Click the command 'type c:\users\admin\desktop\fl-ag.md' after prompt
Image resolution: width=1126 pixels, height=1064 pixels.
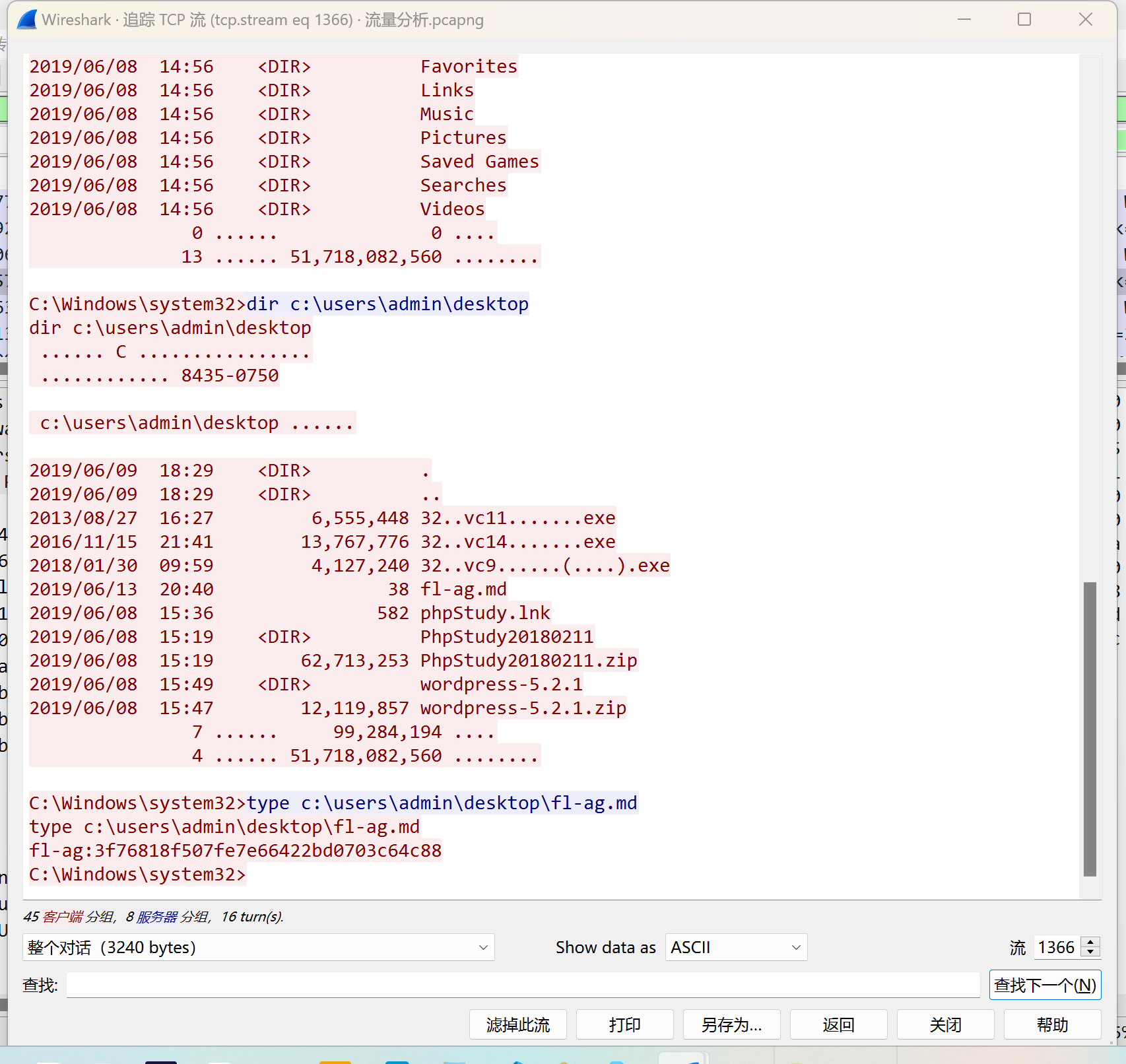(x=442, y=803)
